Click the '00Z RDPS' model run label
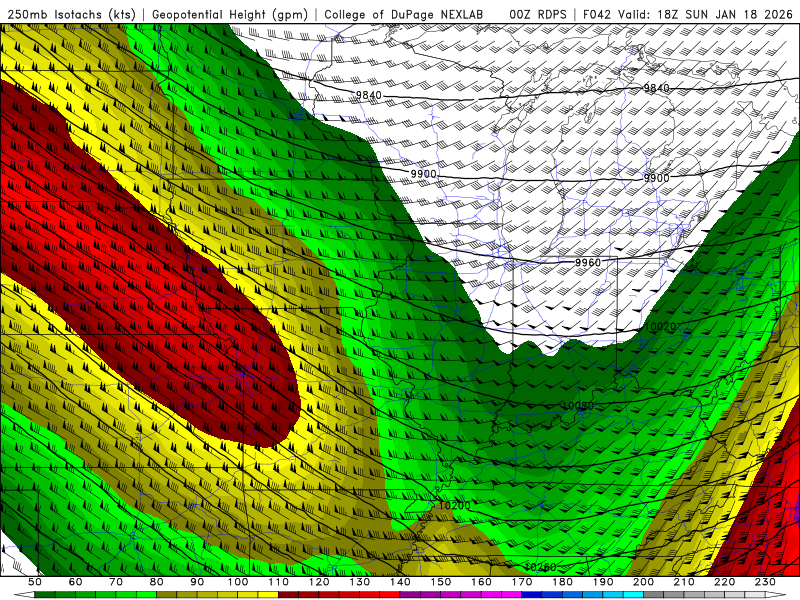The height and width of the screenshot is (600, 800). (538, 14)
